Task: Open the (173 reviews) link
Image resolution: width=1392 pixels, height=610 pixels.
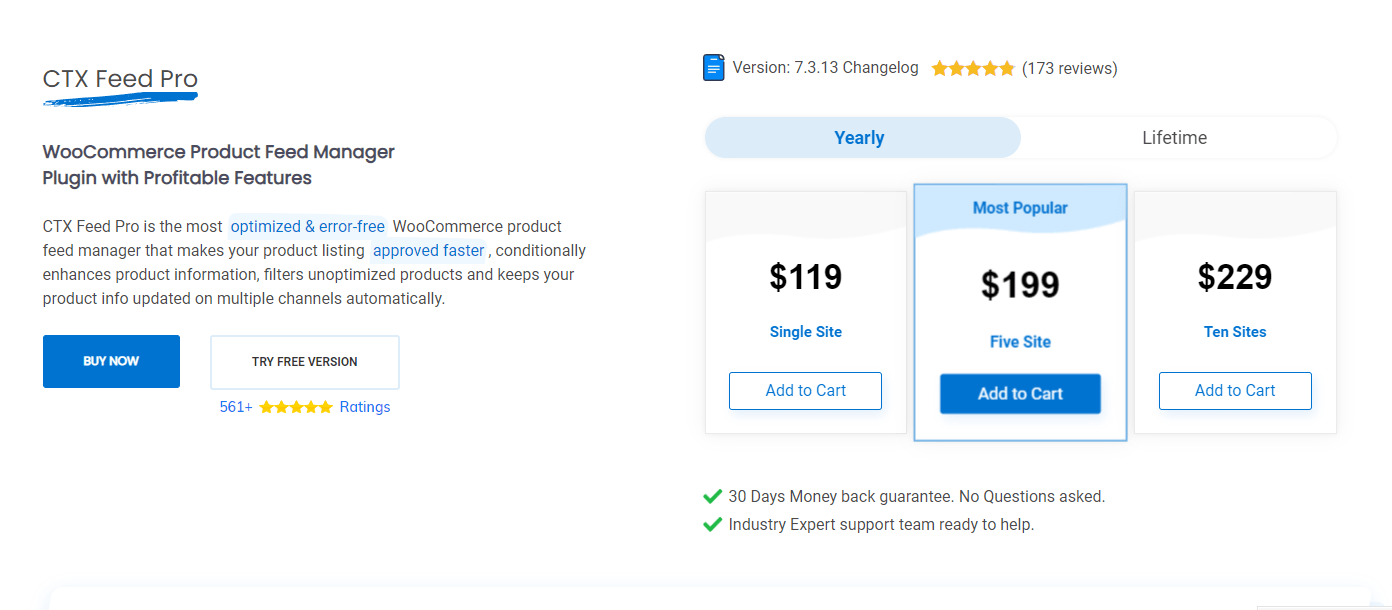Action: 1070,69
